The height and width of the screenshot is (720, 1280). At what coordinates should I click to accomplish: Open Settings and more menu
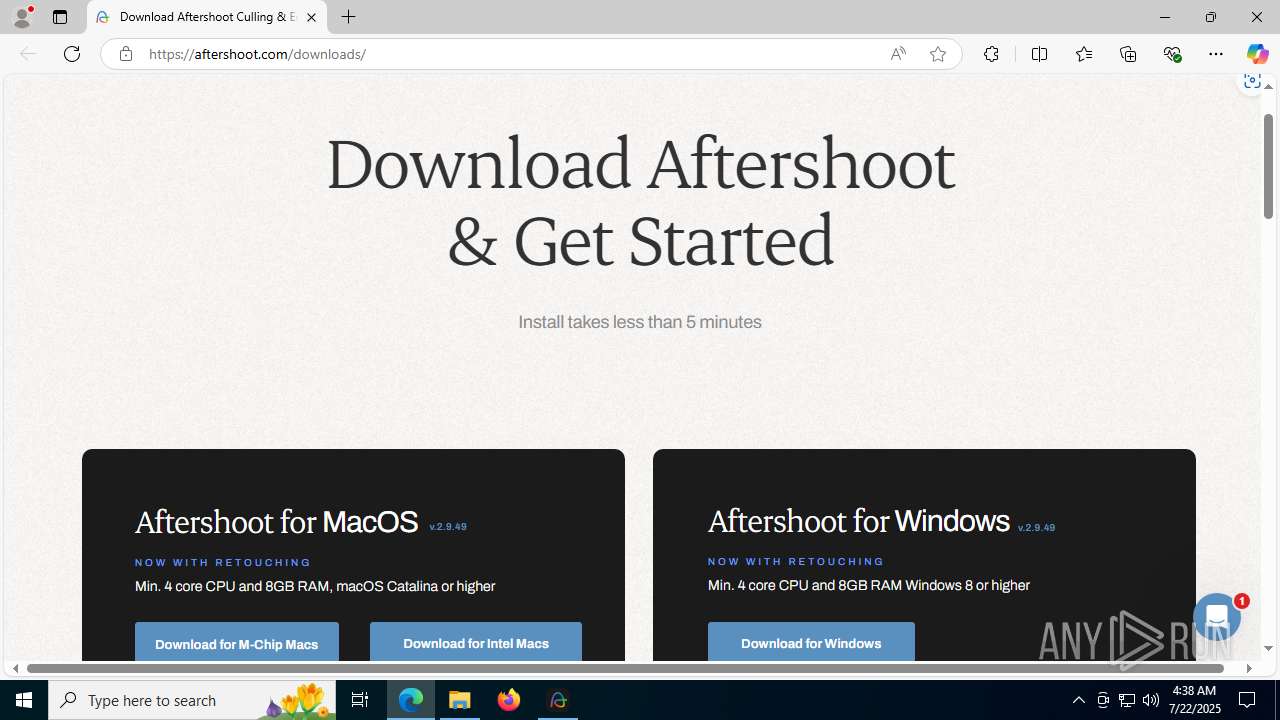pyautogui.click(x=1216, y=54)
